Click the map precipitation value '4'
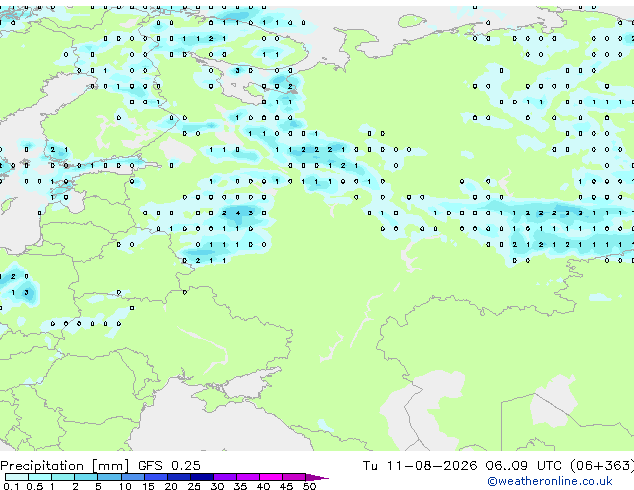This screenshot has width=634, height=490. click(238, 213)
